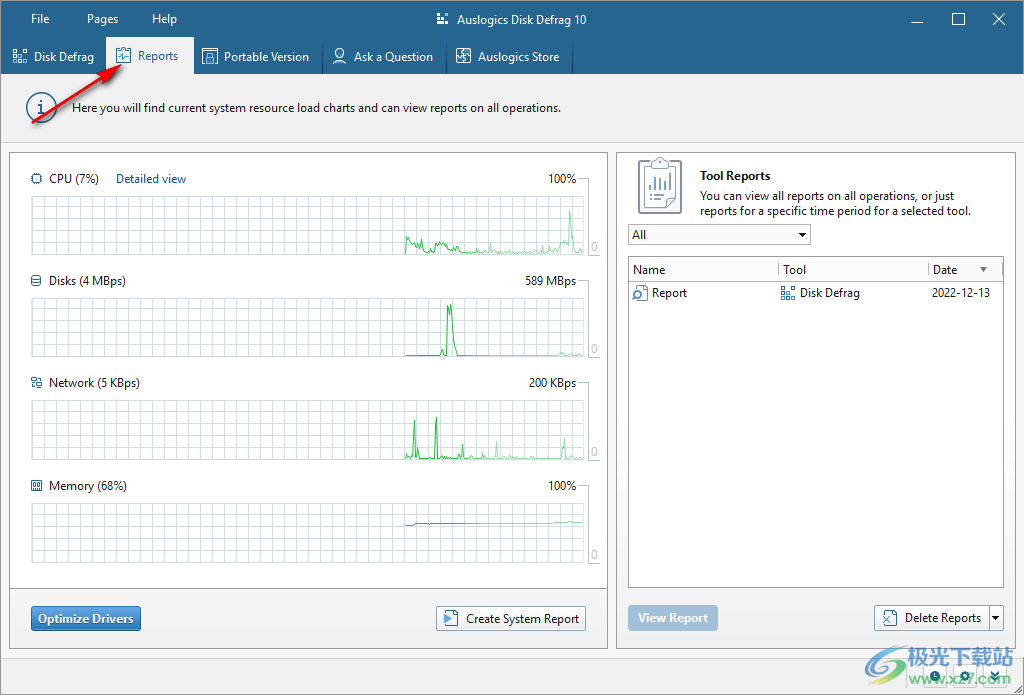Click the 2022-12-13 date cell

point(961,293)
